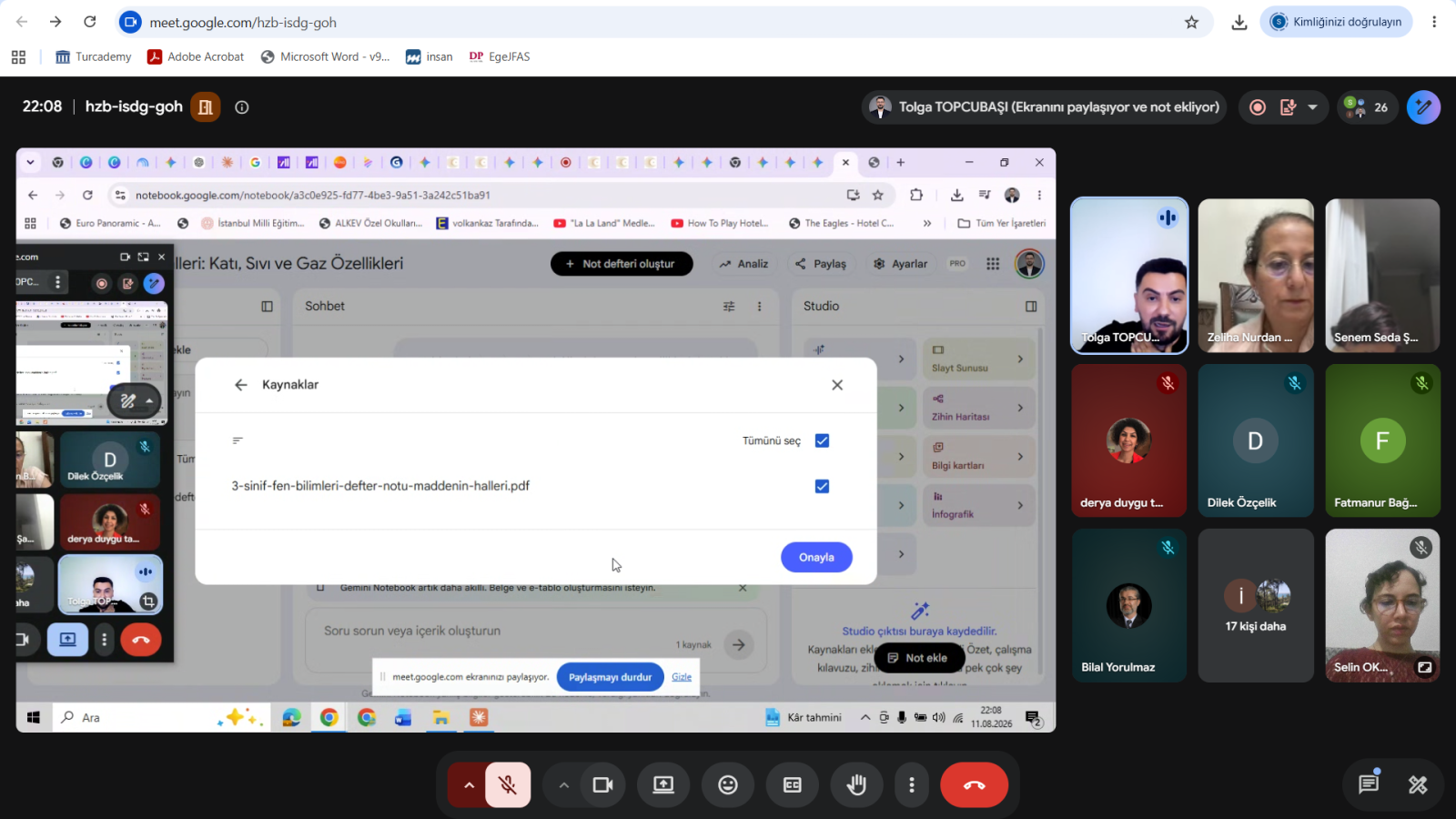Open the dropdown arrow beside the notes icon
This screenshot has width=1456, height=819.
(1312, 107)
